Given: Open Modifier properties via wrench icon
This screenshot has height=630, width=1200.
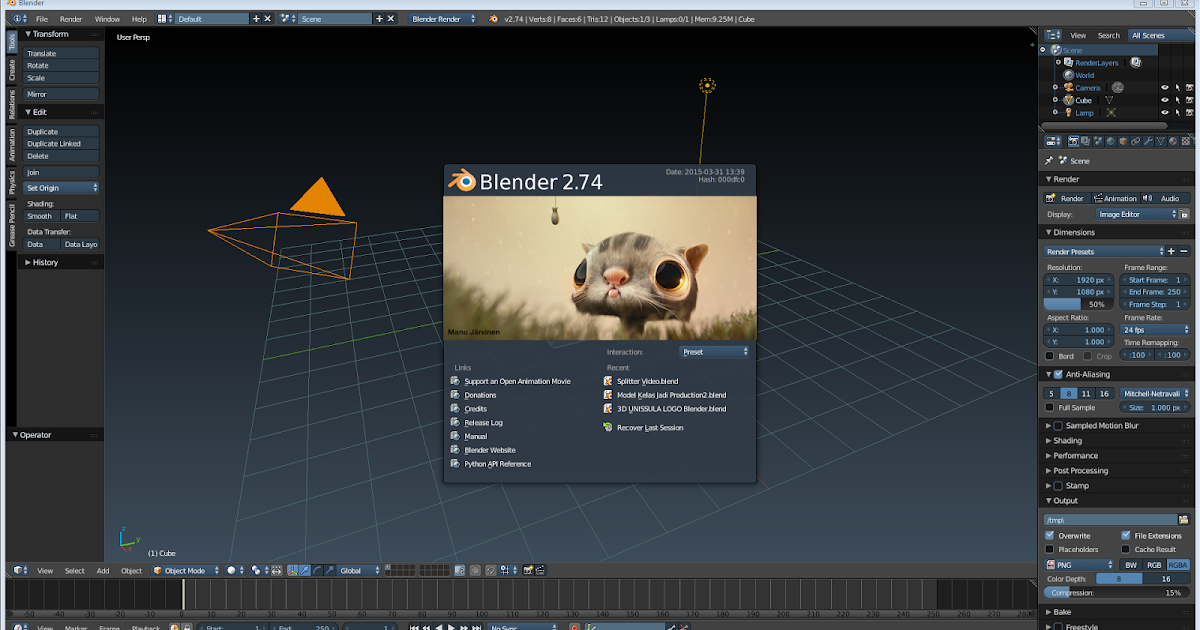Looking at the screenshot, I should click(x=1148, y=140).
